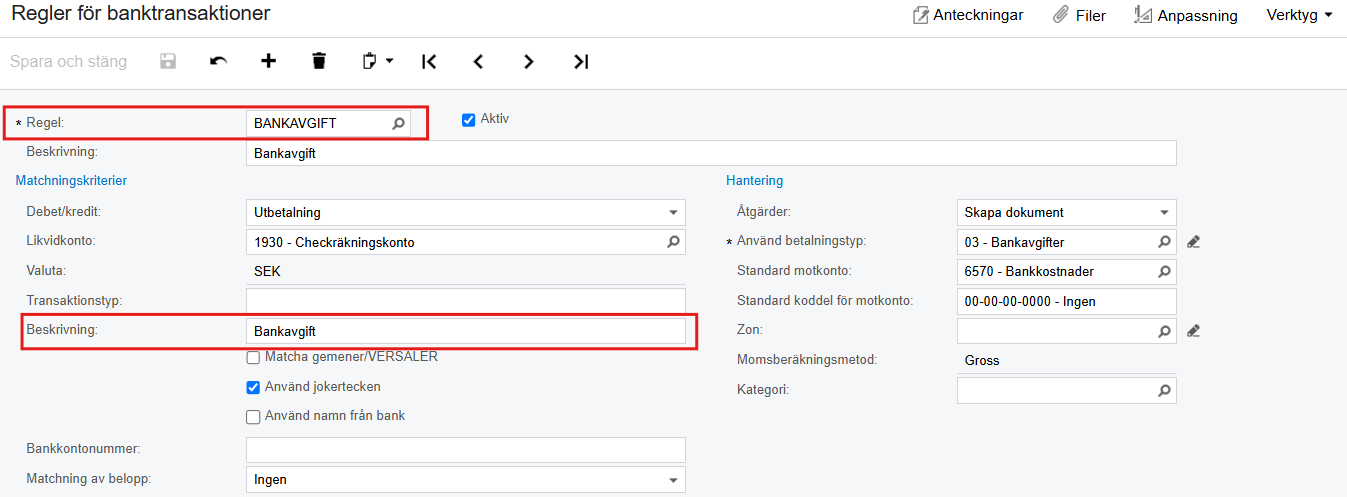
Task: Enable Matcha gemener/VERSALER checkbox
Action: (253, 357)
